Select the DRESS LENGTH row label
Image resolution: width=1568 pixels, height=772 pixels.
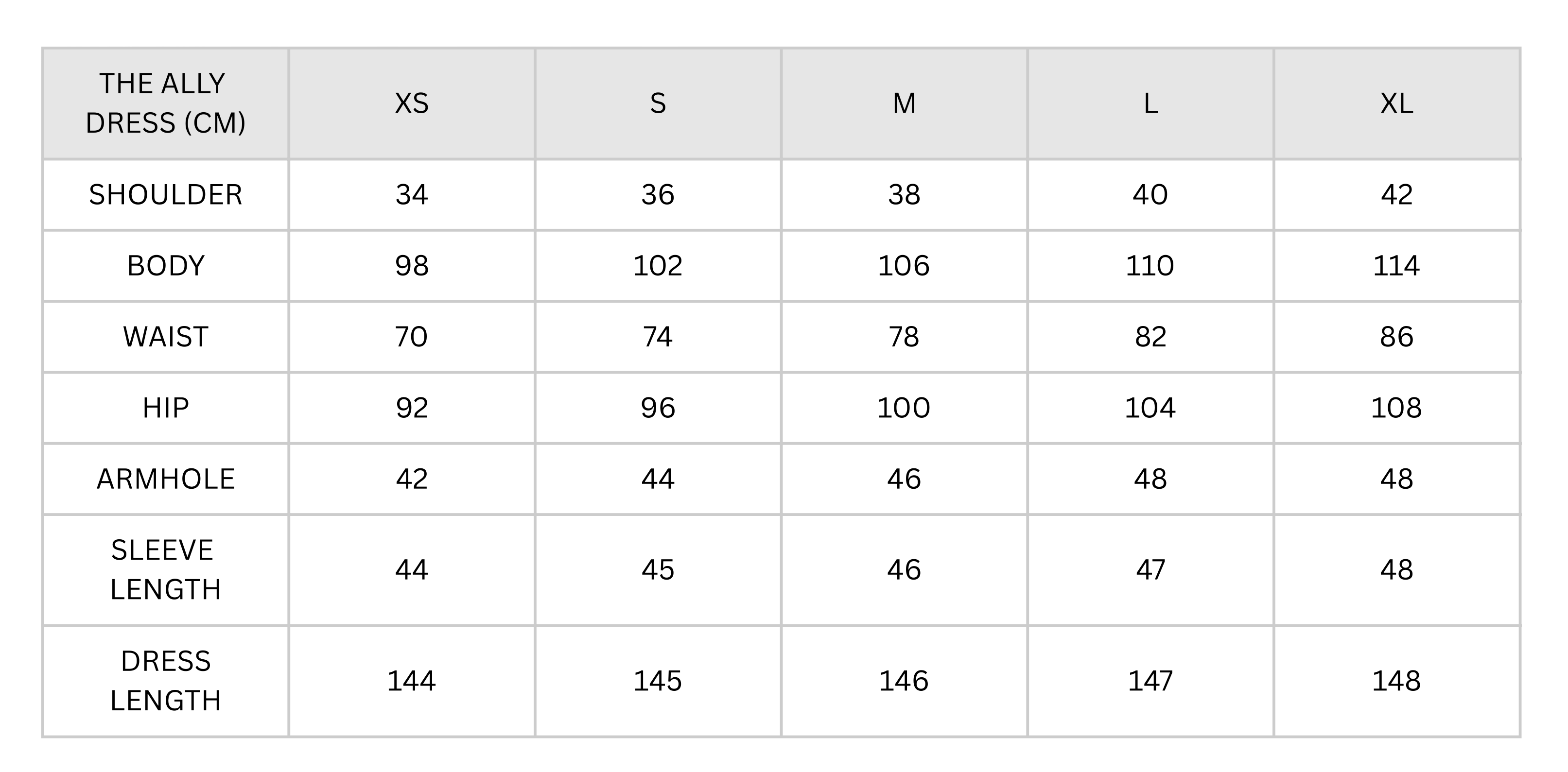(166, 681)
